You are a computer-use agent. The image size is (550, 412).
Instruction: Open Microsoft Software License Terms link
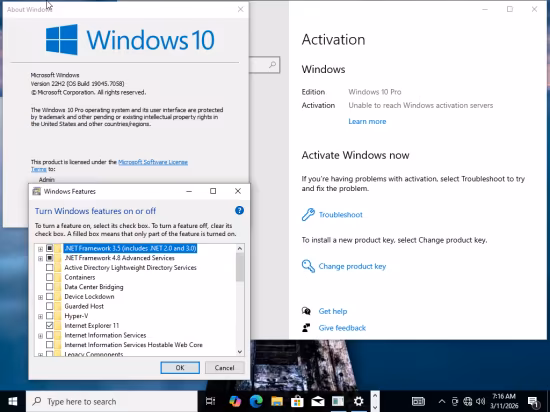tap(153, 162)
